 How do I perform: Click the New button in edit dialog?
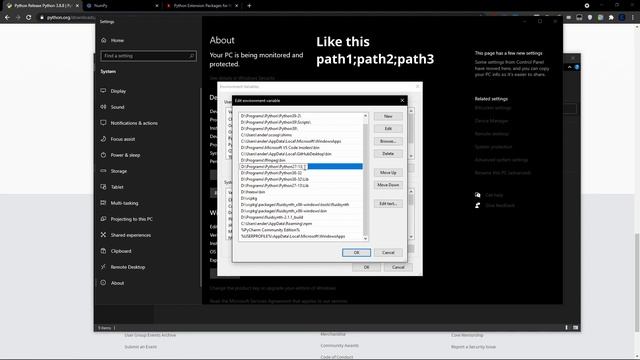pyautogui.click(x=388, y=116)
